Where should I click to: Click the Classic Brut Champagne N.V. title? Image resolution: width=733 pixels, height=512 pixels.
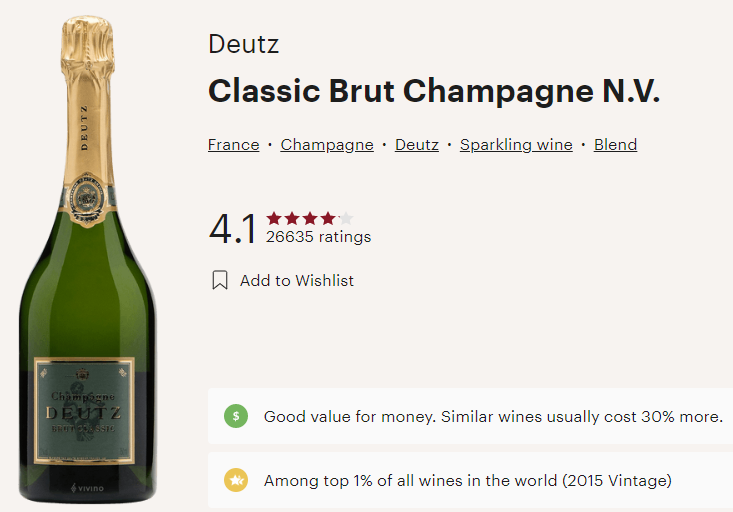tap(434, 91)
